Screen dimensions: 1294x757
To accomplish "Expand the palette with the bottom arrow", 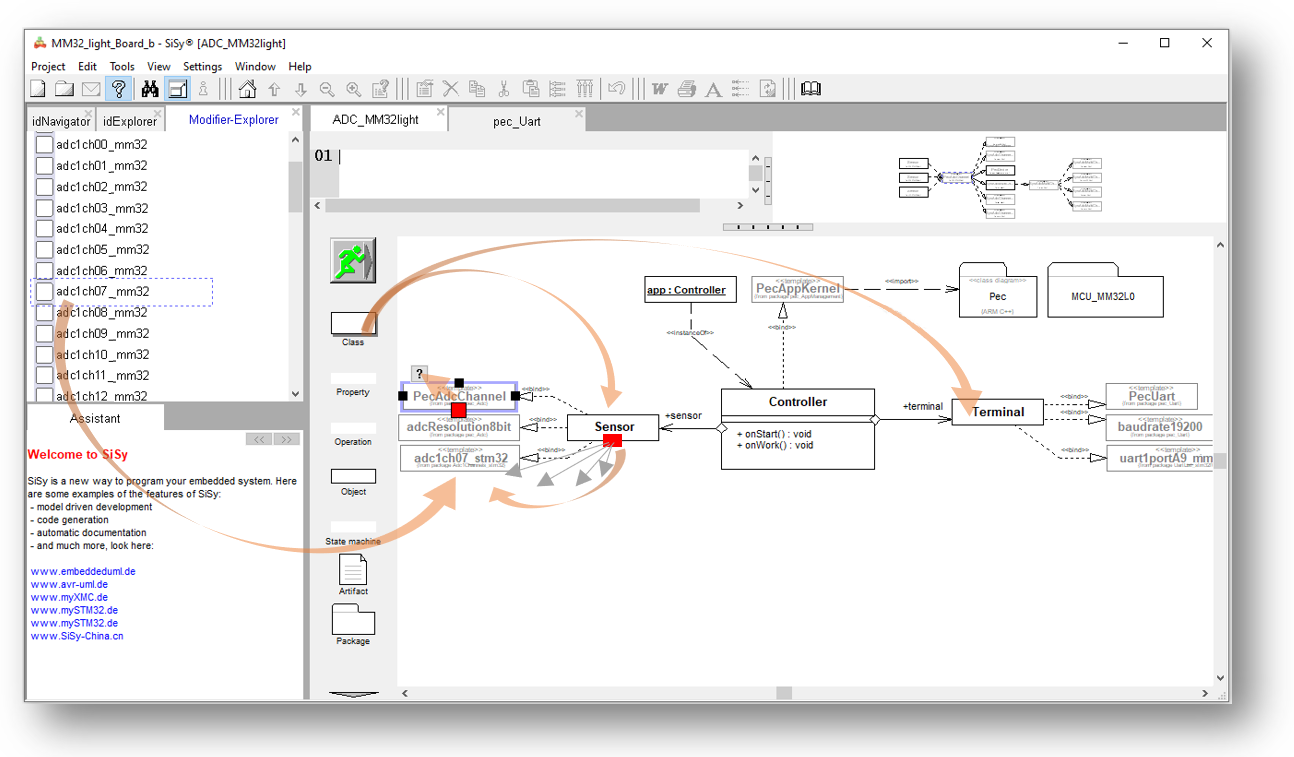I will click(353, 693).
